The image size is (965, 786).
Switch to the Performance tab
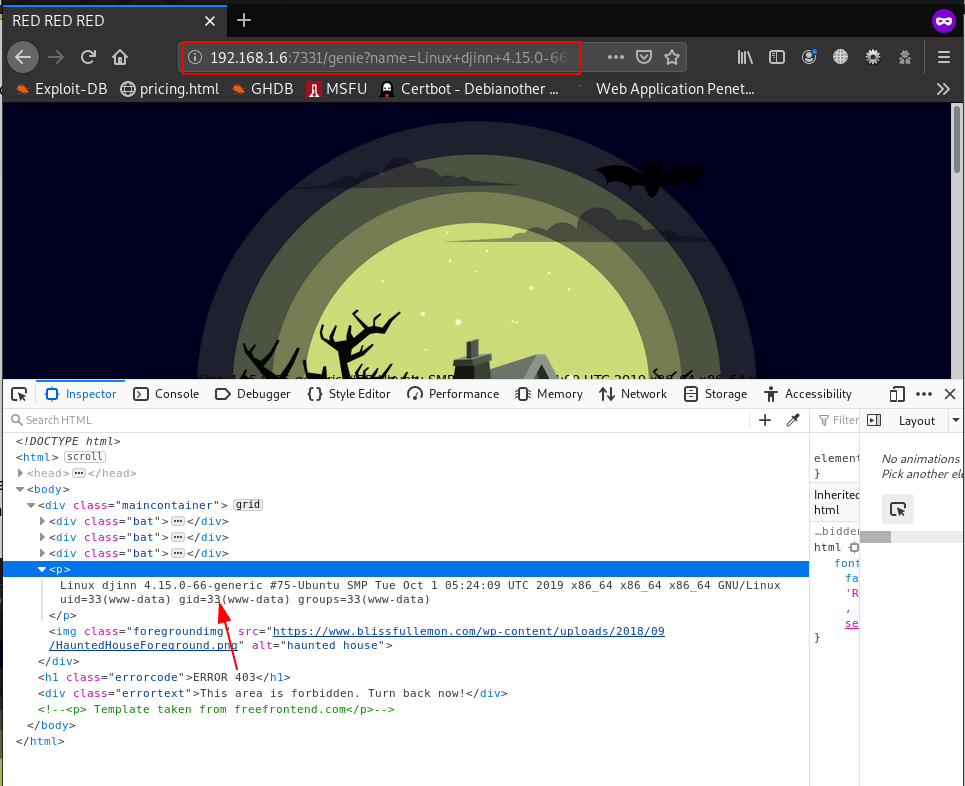pyautogui.click(x=453, y=394)
